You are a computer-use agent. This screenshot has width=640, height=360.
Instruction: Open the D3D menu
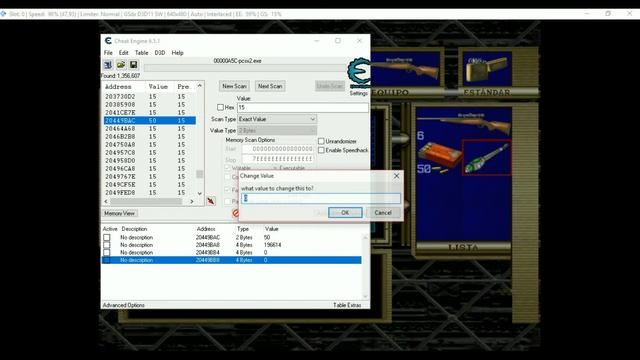(x=160, y=53)
